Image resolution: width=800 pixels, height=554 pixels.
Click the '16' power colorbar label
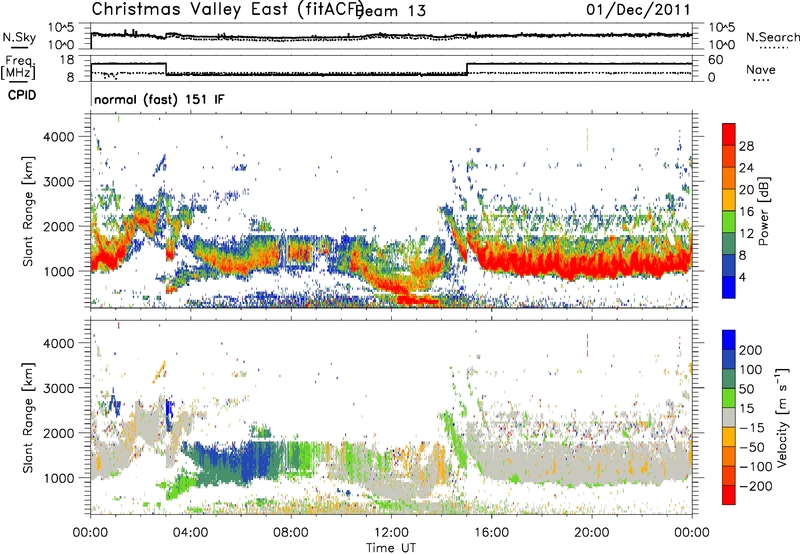(x=746, y=212)
